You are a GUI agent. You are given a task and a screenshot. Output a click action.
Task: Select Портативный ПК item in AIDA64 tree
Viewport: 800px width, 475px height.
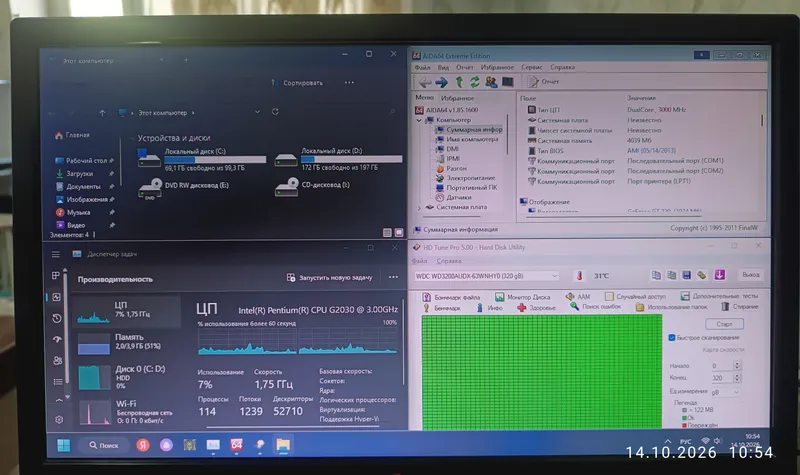466,188
